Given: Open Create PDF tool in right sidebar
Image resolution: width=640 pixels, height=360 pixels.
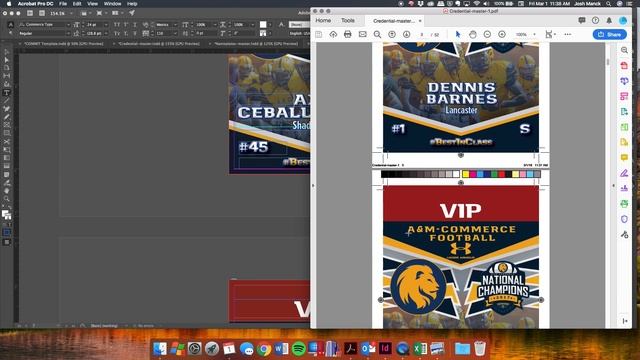Looking at the screenshot, I should (624, 65).
